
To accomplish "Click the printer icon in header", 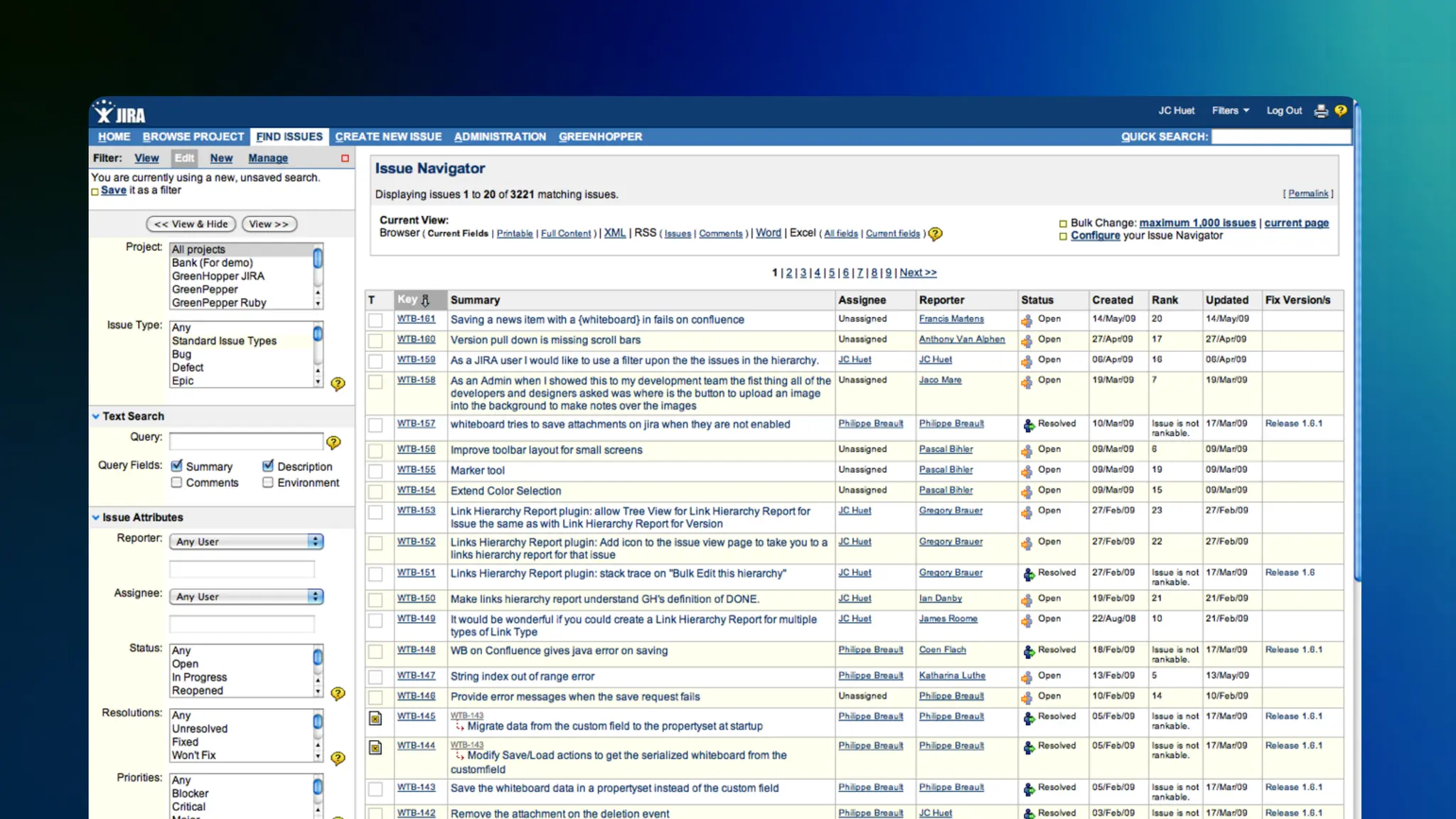I will pyautogui.click(x=1321, y=111).
